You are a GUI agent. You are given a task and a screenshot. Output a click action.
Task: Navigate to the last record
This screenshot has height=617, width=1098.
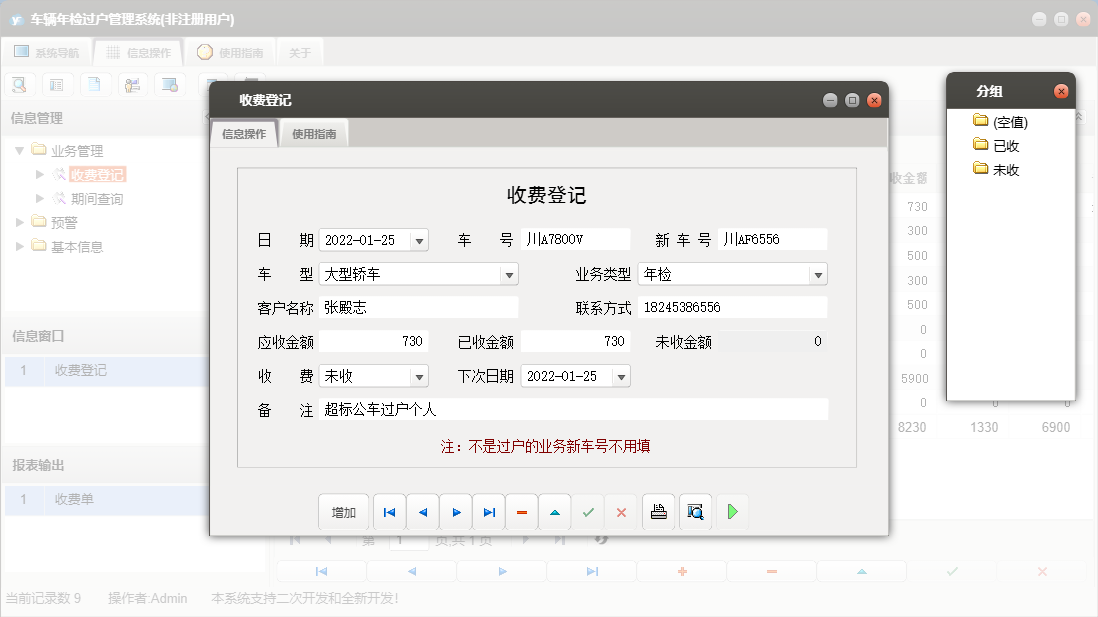[x=489, y=511]
